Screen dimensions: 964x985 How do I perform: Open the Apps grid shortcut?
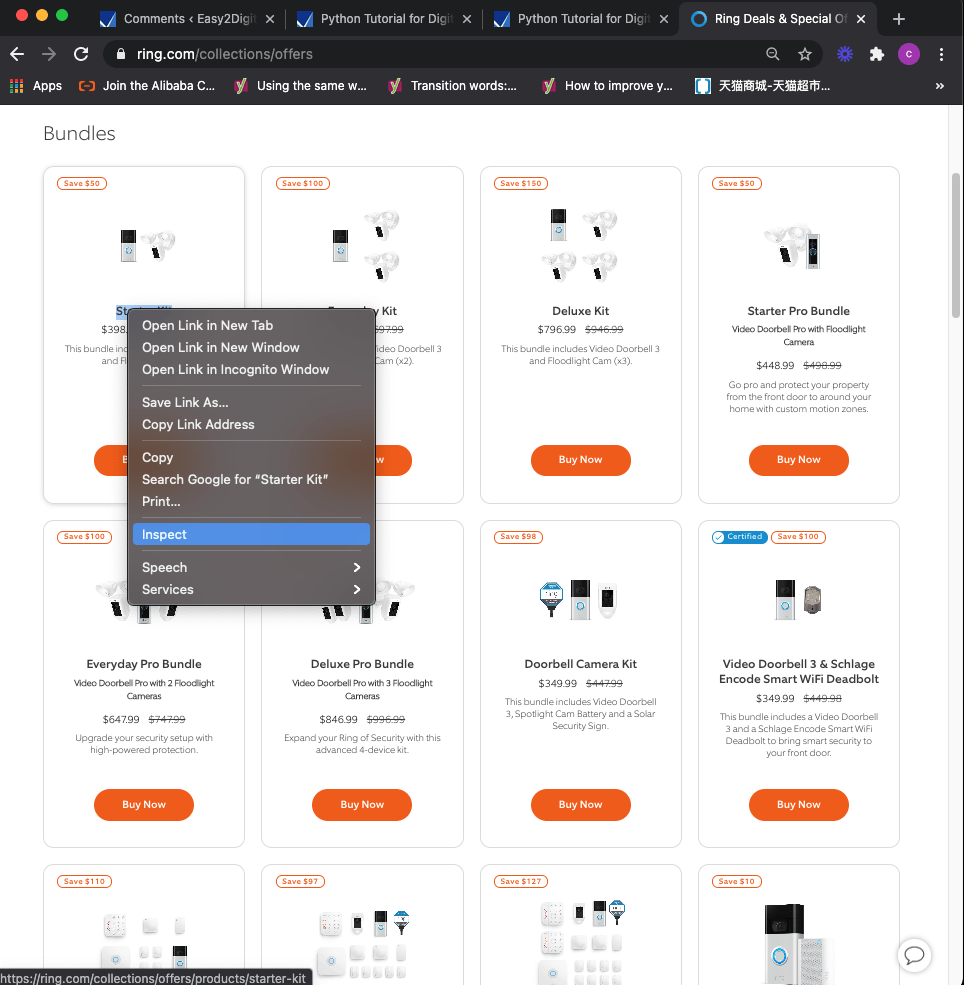36,86
